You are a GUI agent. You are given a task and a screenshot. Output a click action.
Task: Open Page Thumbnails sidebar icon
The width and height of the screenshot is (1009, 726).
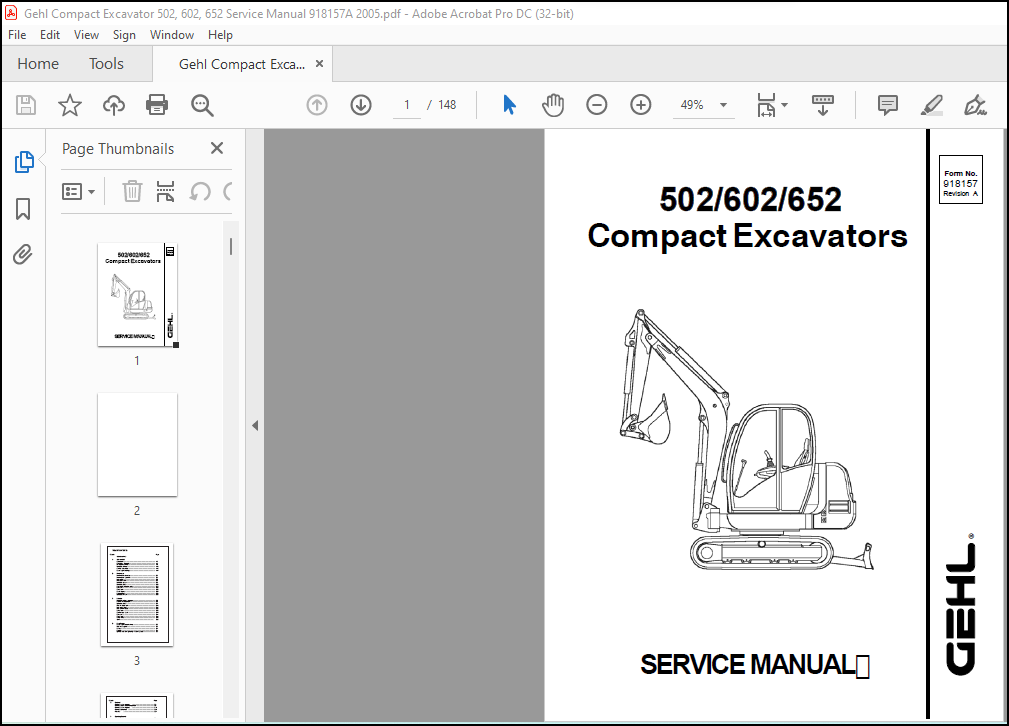click(x=24, y=162)
